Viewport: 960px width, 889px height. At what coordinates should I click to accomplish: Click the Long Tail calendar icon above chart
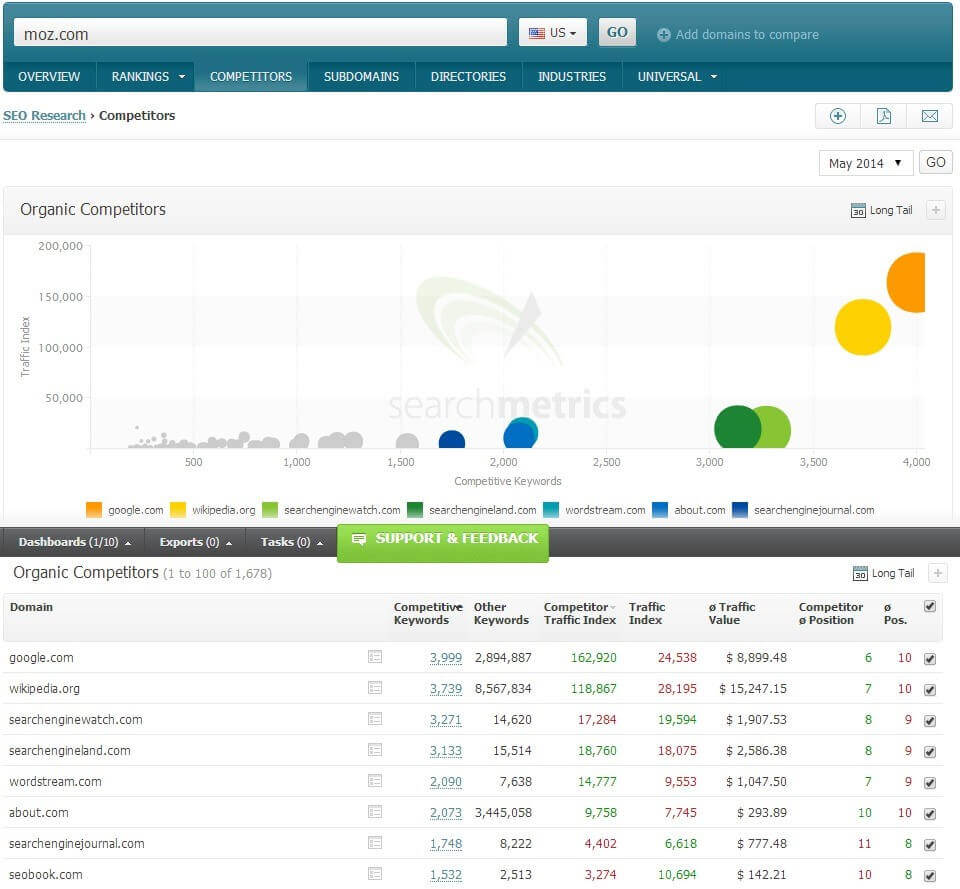coord(857,211)
